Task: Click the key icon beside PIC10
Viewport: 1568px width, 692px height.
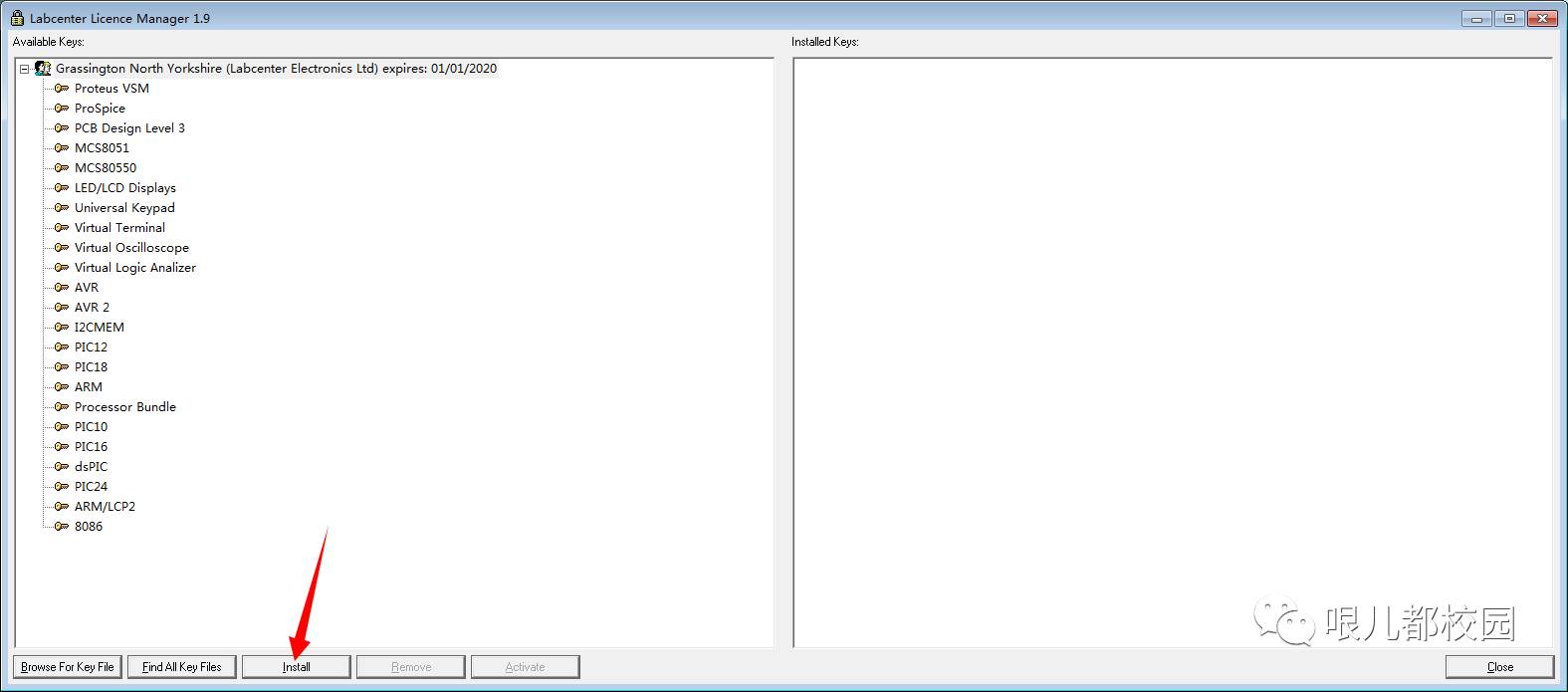Action: coord(62,427)
